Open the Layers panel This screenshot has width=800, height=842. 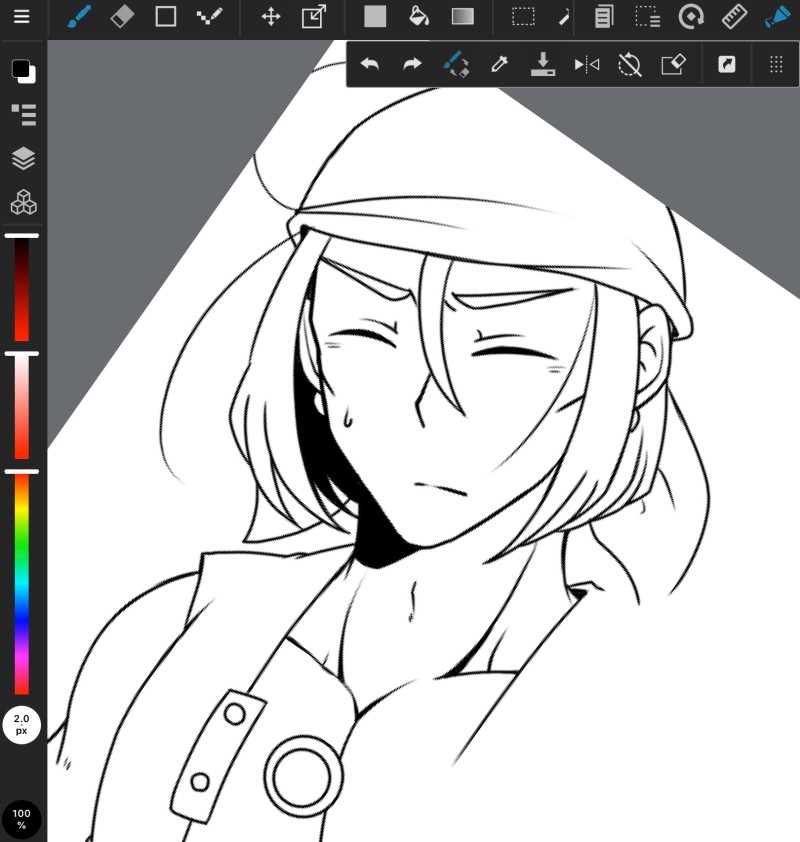[24, 158]
